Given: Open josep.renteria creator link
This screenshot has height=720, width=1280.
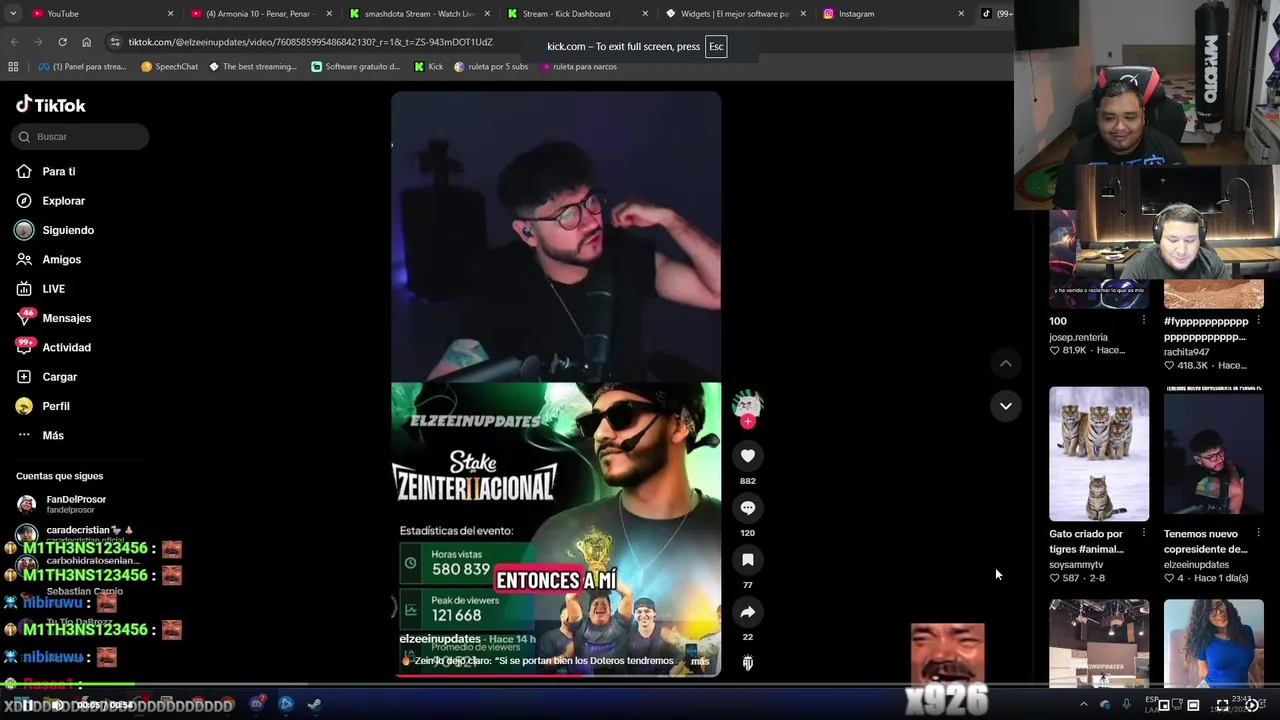Looking at the screenshot, I should tap(1078, 338).
